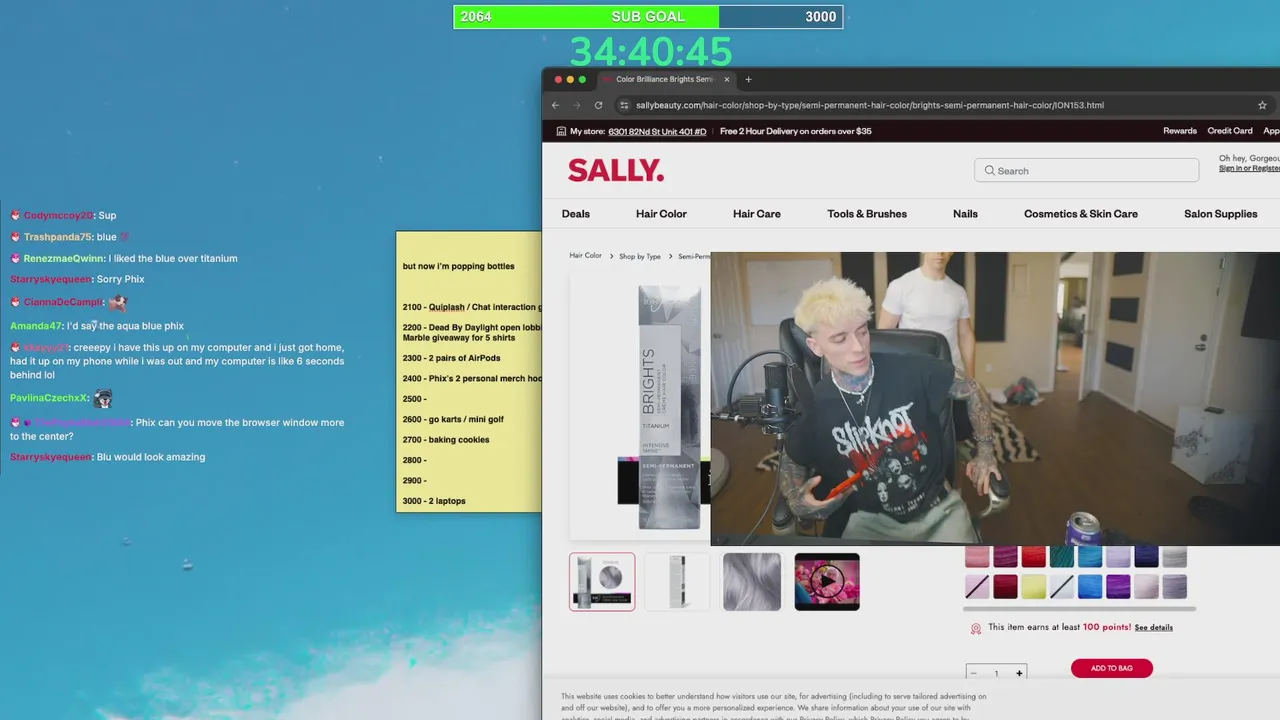Choose the lavender color swatch in the upper row
This screenshot has width=1280, height=720.
pyautogui.click(x=1118, y=556)
